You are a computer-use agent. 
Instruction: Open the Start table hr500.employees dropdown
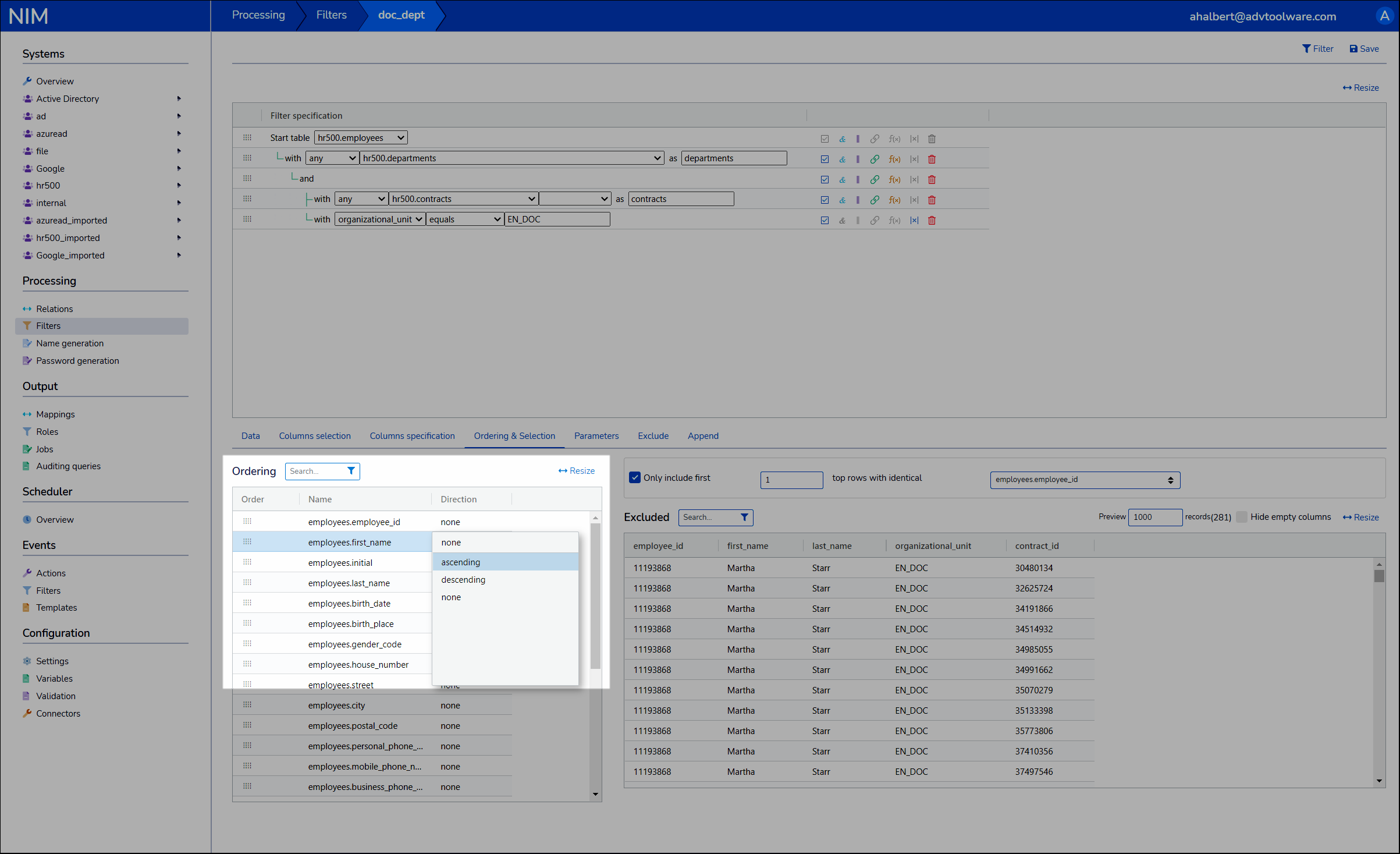coord(361,138)
